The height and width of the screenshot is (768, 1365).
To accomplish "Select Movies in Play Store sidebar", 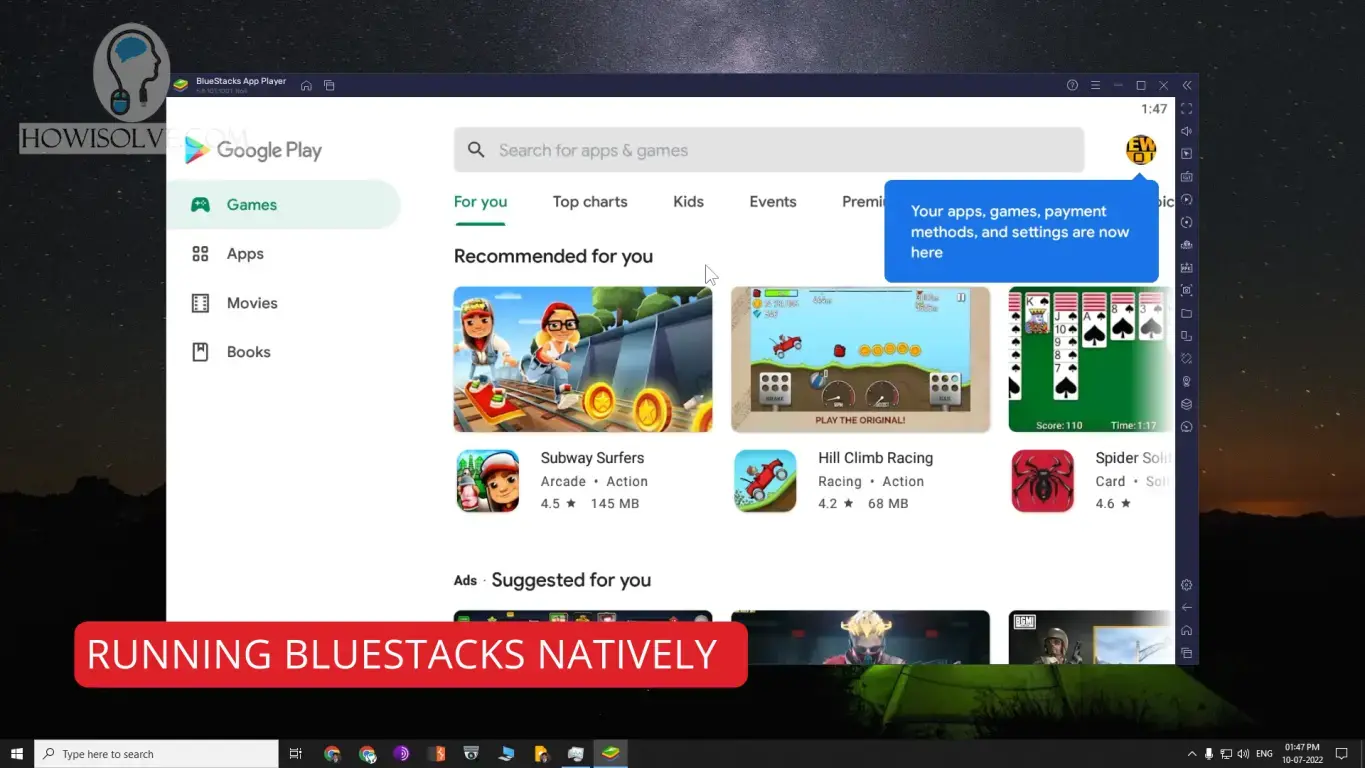I will coord(284,303).
